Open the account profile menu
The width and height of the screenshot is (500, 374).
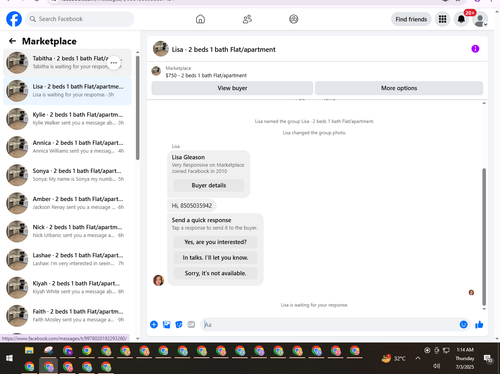point(480,20)
